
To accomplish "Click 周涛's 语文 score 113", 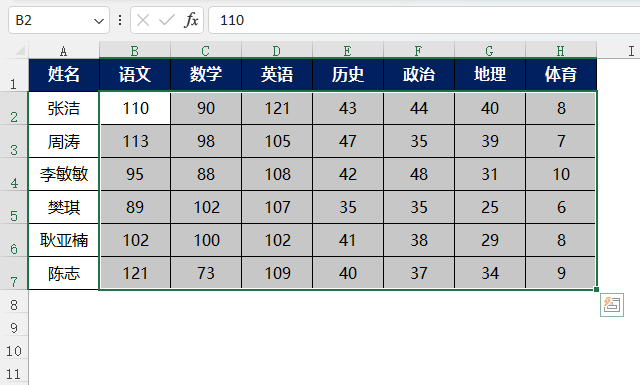I will 135,141.
